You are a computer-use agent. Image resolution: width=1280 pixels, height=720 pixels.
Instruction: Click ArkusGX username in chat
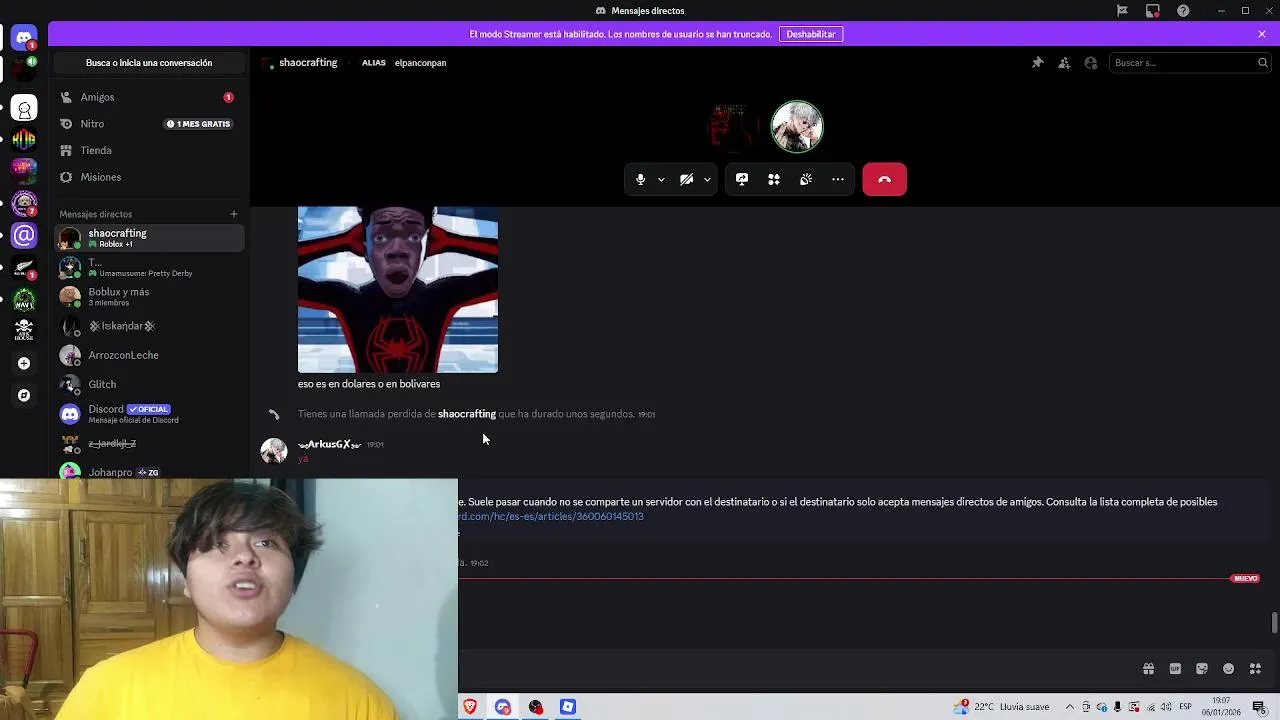click(x=329, y=444)
